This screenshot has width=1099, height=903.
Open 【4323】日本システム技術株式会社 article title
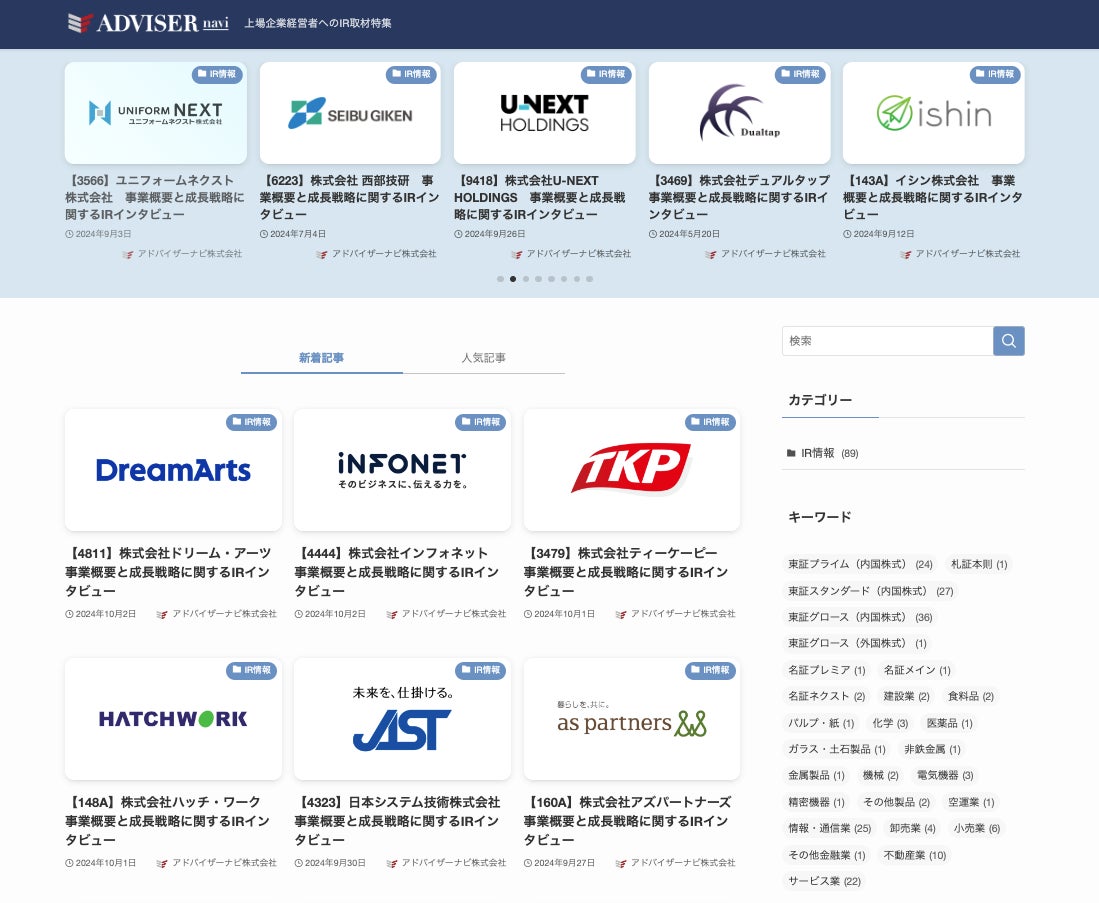tap(397, 821)
